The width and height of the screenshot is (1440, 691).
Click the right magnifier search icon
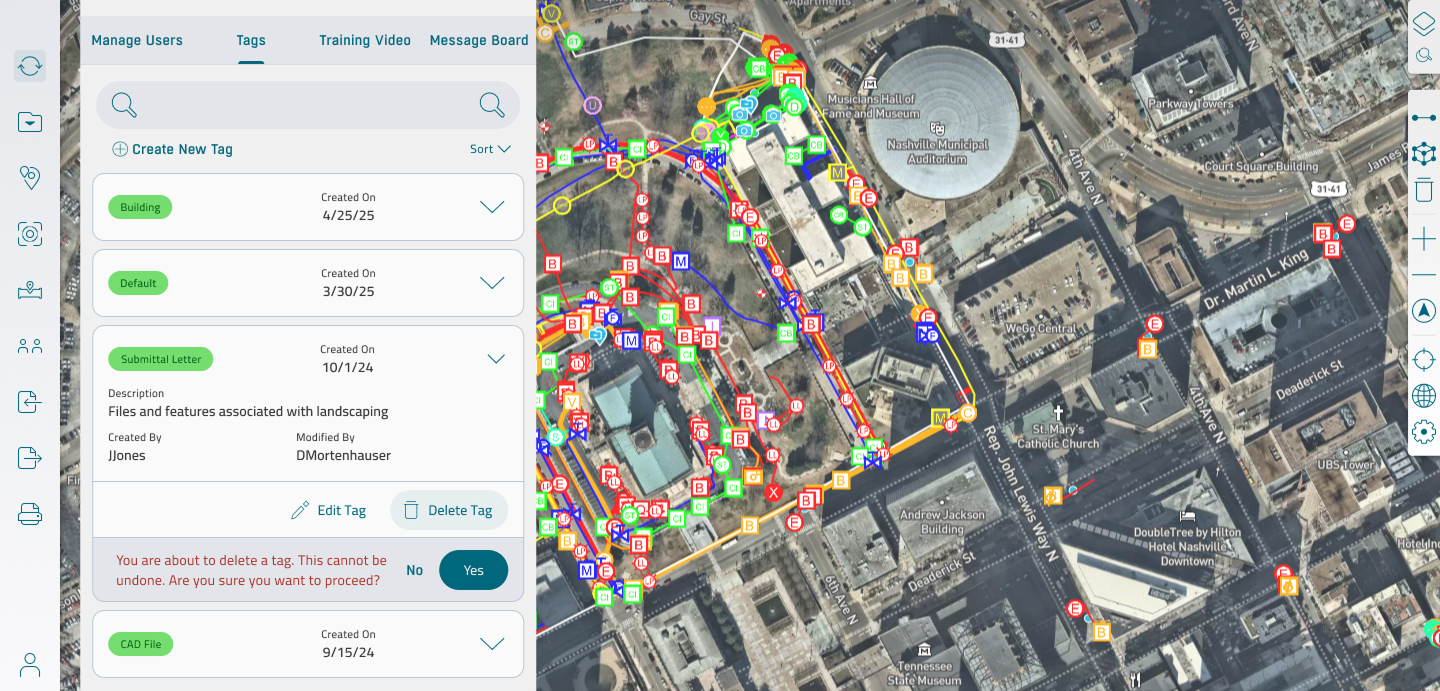pyautogui.click(x=492, y=105)
